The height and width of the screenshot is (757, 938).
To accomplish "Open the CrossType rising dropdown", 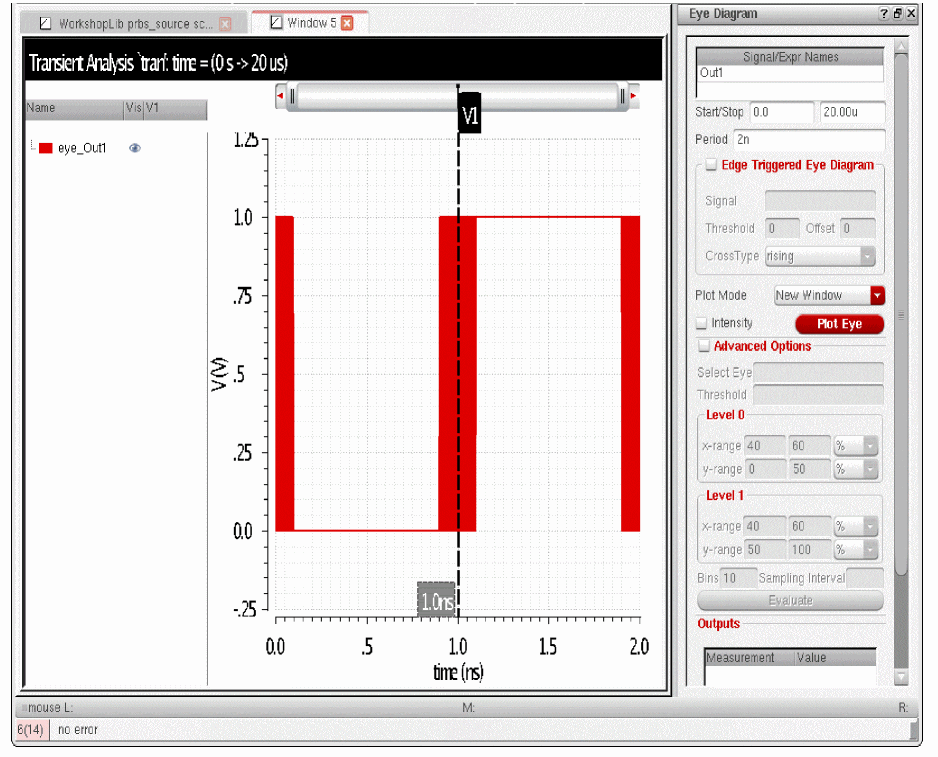I will coord(867,256).
